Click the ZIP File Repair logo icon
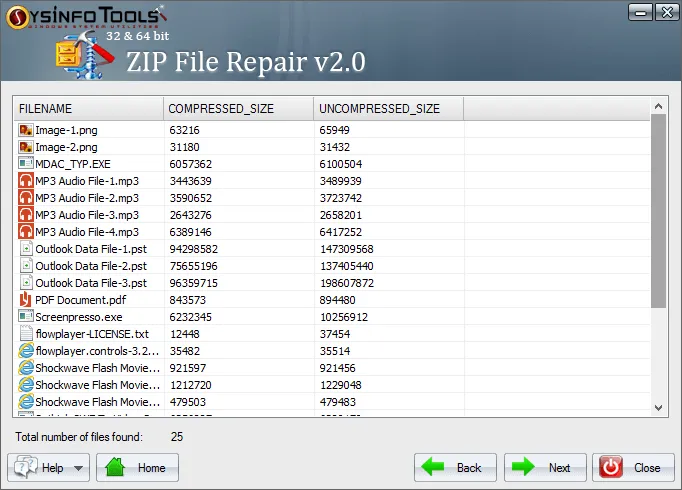This screenshot has height=490, width=682. 85,56
